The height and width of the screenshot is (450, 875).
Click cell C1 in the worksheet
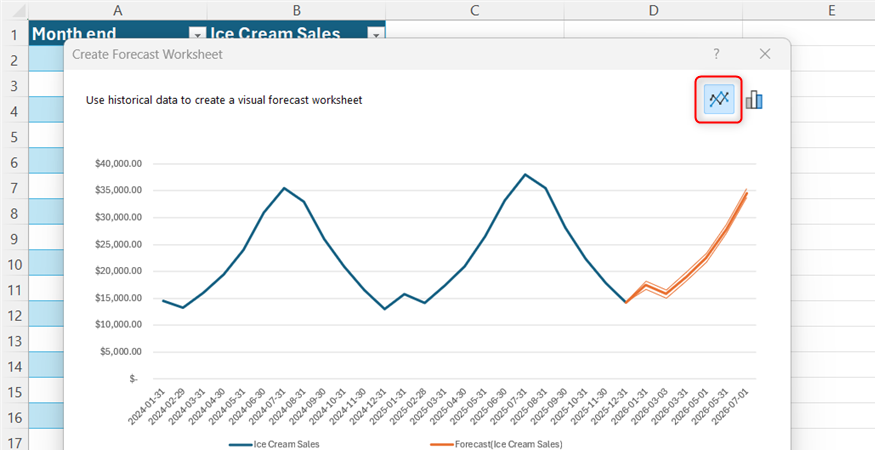475,30
